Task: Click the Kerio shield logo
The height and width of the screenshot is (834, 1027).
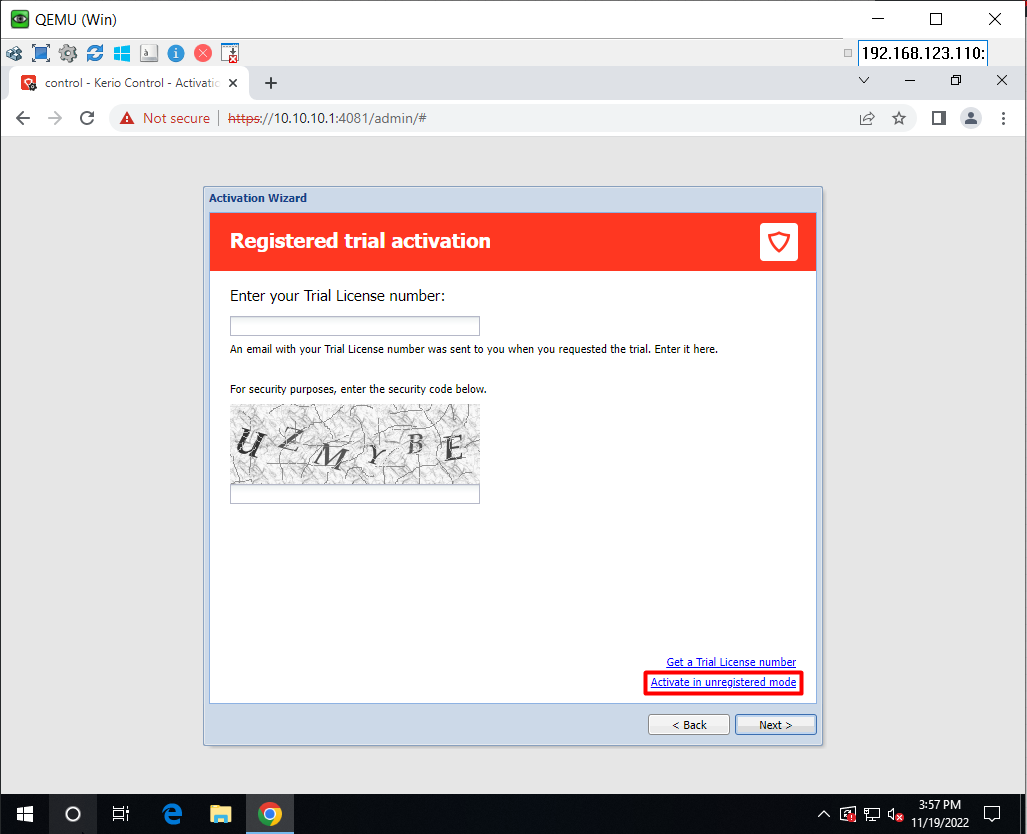Action: pos(779,242)
